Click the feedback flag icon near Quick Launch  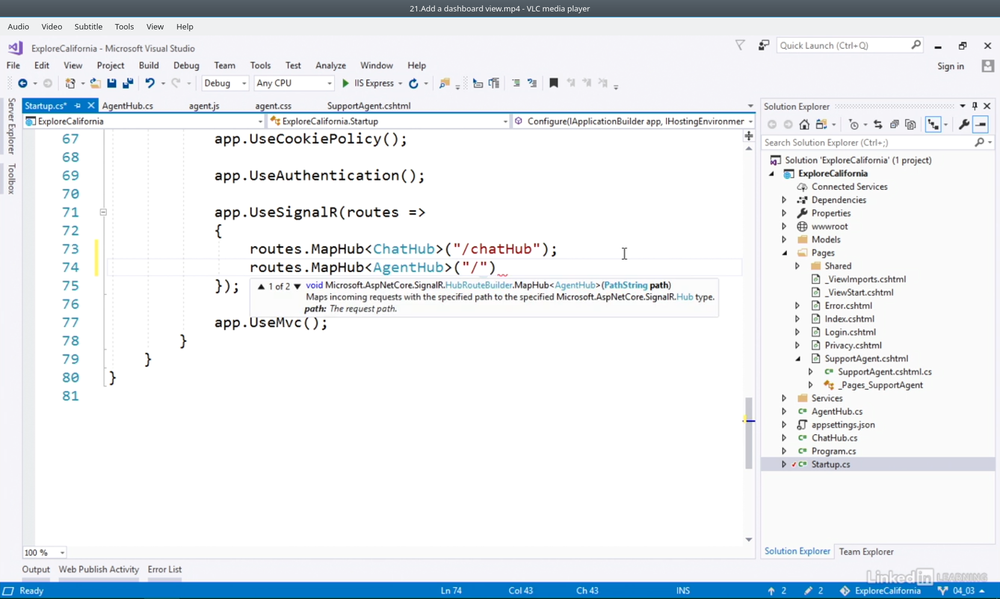(740, 45)
